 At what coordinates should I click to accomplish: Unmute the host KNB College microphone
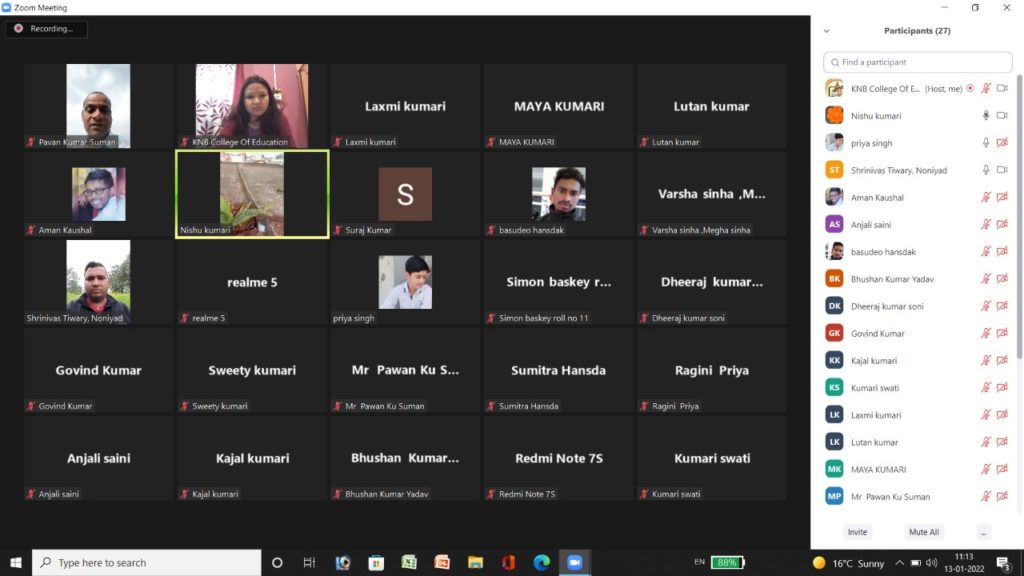pos(986,89)
